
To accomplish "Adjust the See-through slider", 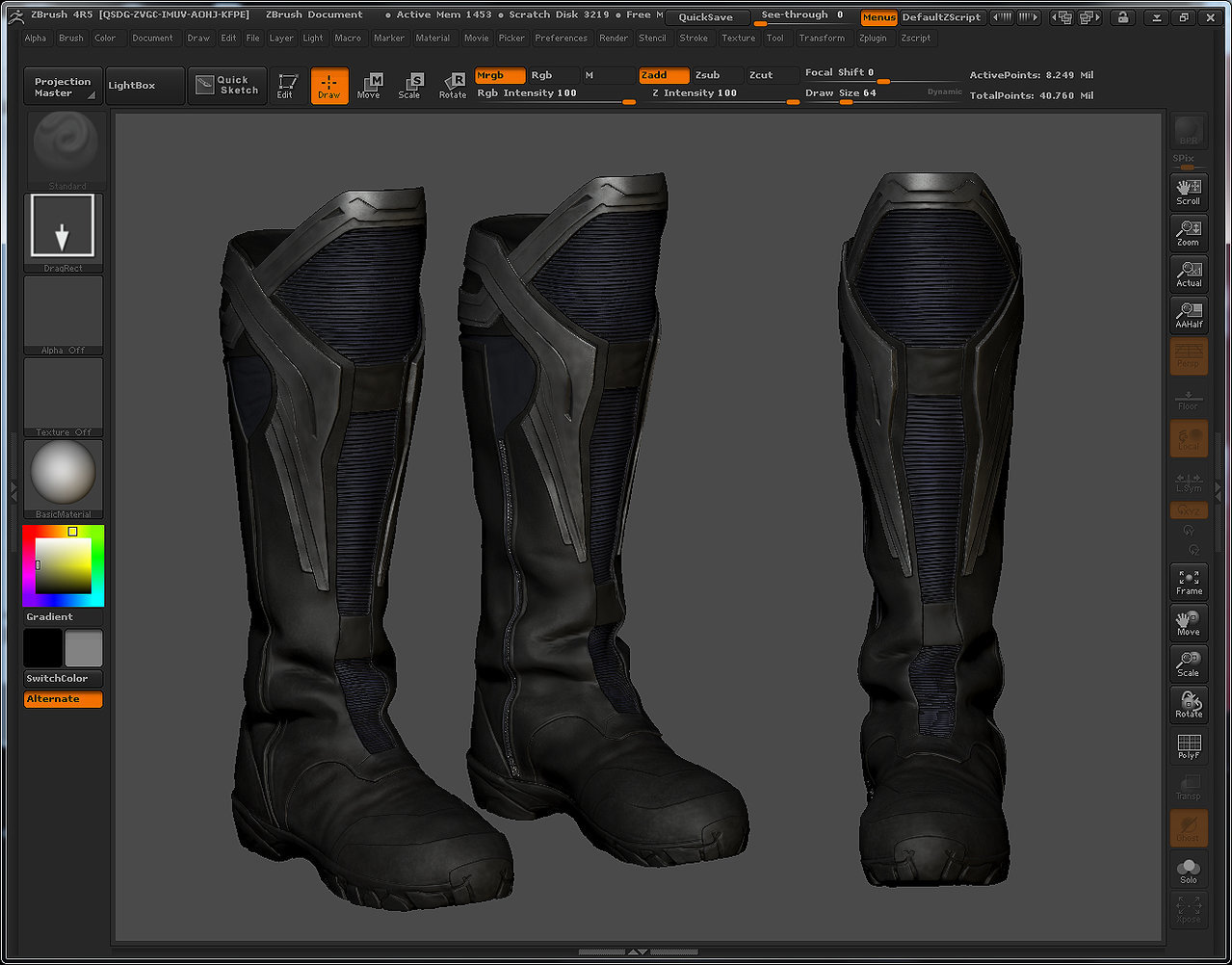I will point(802,16).
